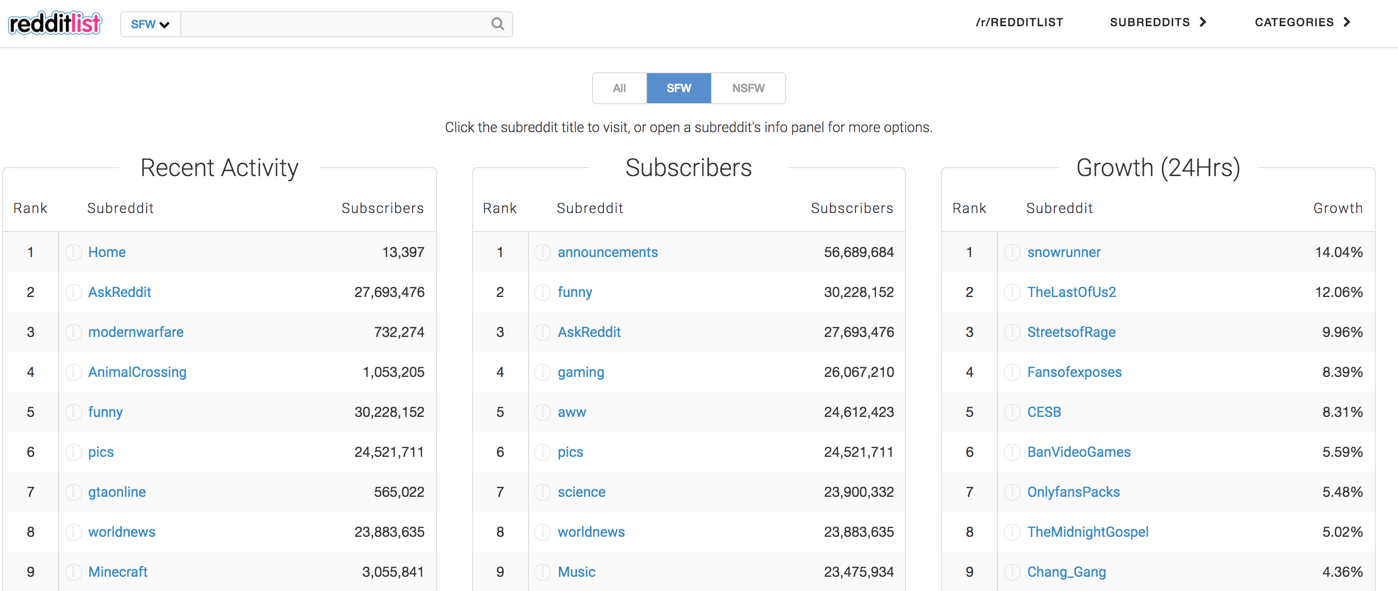This screenshot has width=1398, height=591.
Task: Visit the snowrunner subreddit
Action: pyautogui.click(x=1064, y=252)
